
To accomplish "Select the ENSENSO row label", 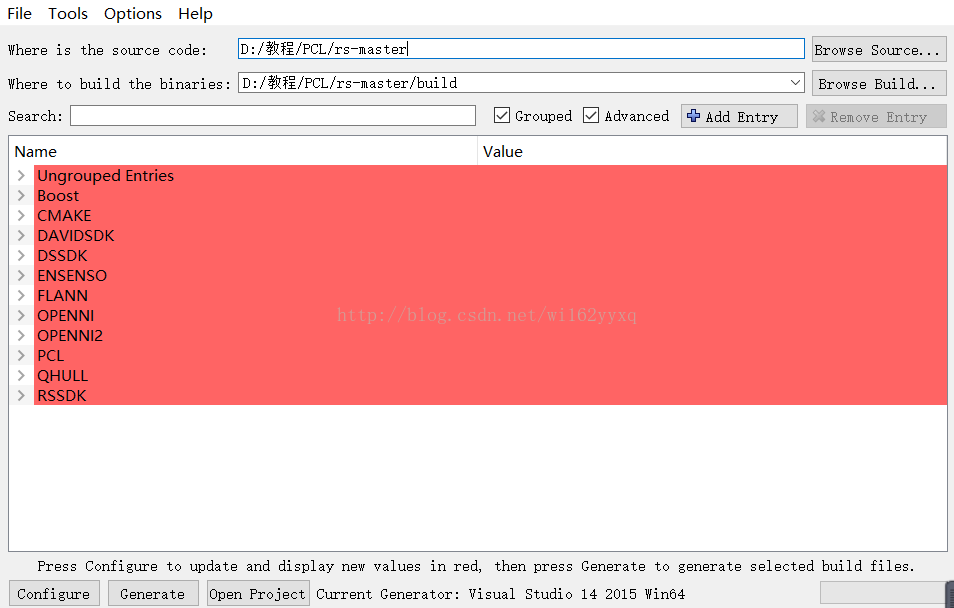I will tap(72, 276).
